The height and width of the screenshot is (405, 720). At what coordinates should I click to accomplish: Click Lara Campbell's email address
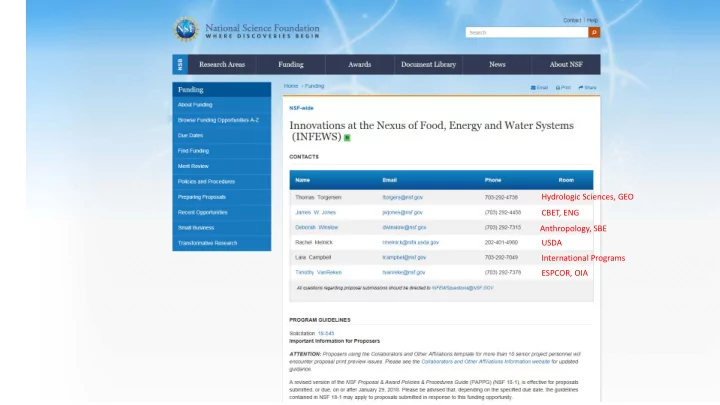point(404,258)
